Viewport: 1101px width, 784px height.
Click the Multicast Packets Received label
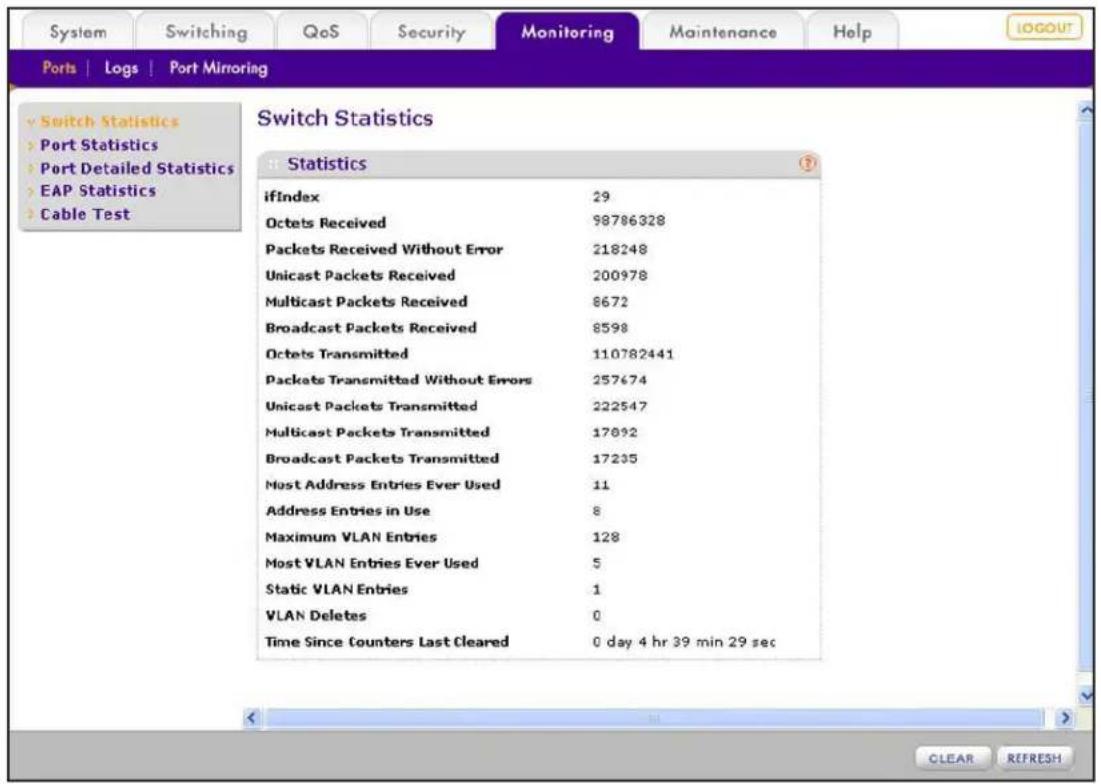tap(366, 302)
